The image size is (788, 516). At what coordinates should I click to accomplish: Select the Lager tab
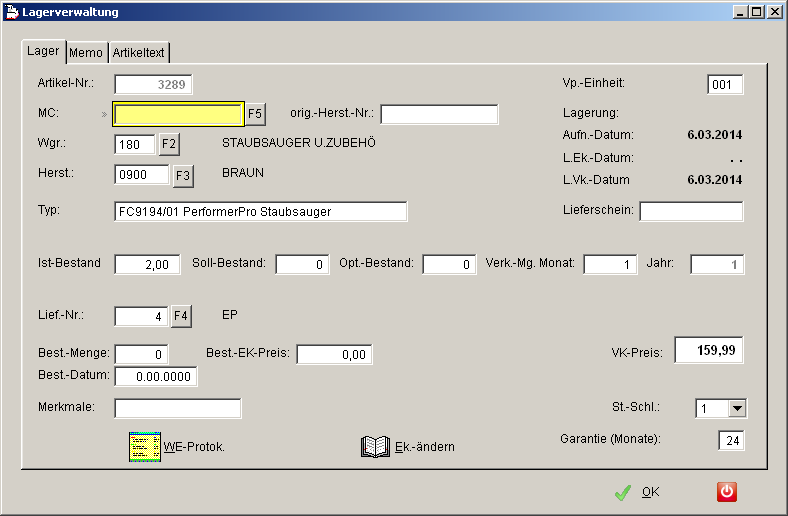point(43,51)
